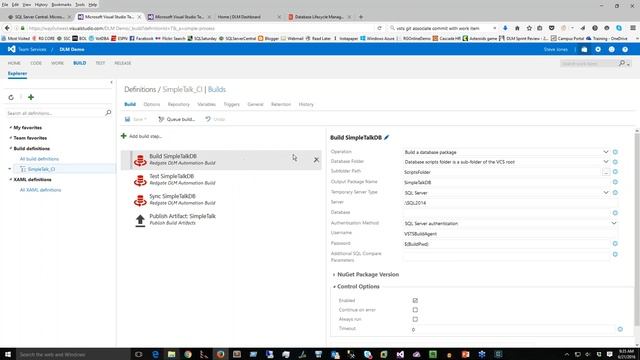Image resolution: width=640 pixels, height=360 pixels.
Task: Open the Repository tab
Action: 179,104
